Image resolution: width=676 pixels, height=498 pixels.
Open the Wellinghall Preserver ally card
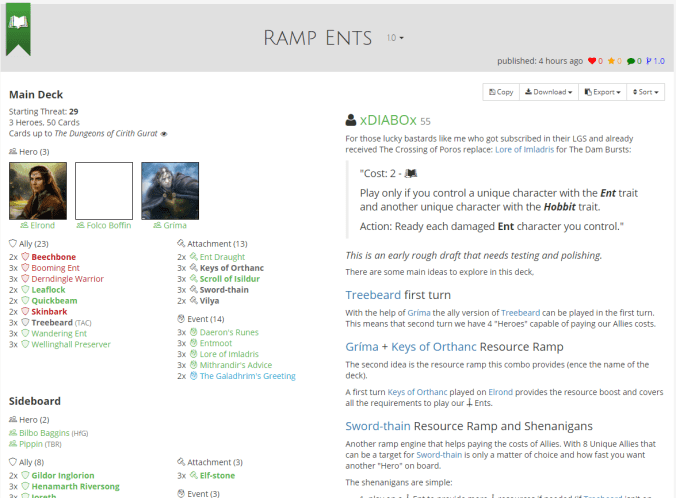click(x=71, y=345)
